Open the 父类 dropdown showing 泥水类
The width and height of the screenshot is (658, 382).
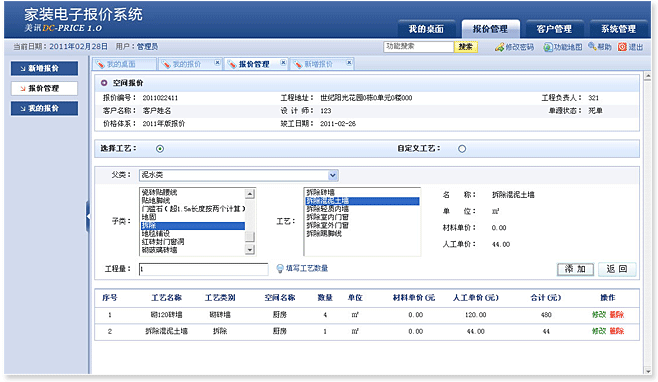(239, 175)
